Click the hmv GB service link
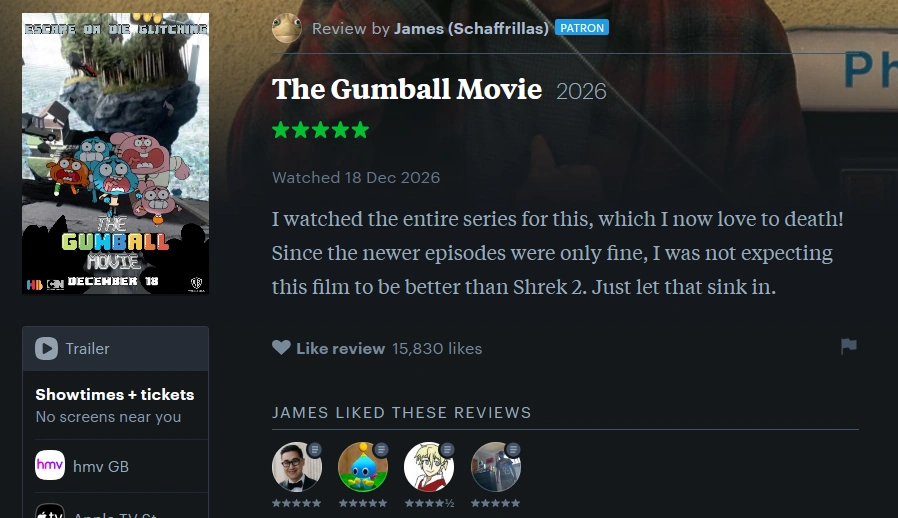898x518 pixels. pos(101,466)
